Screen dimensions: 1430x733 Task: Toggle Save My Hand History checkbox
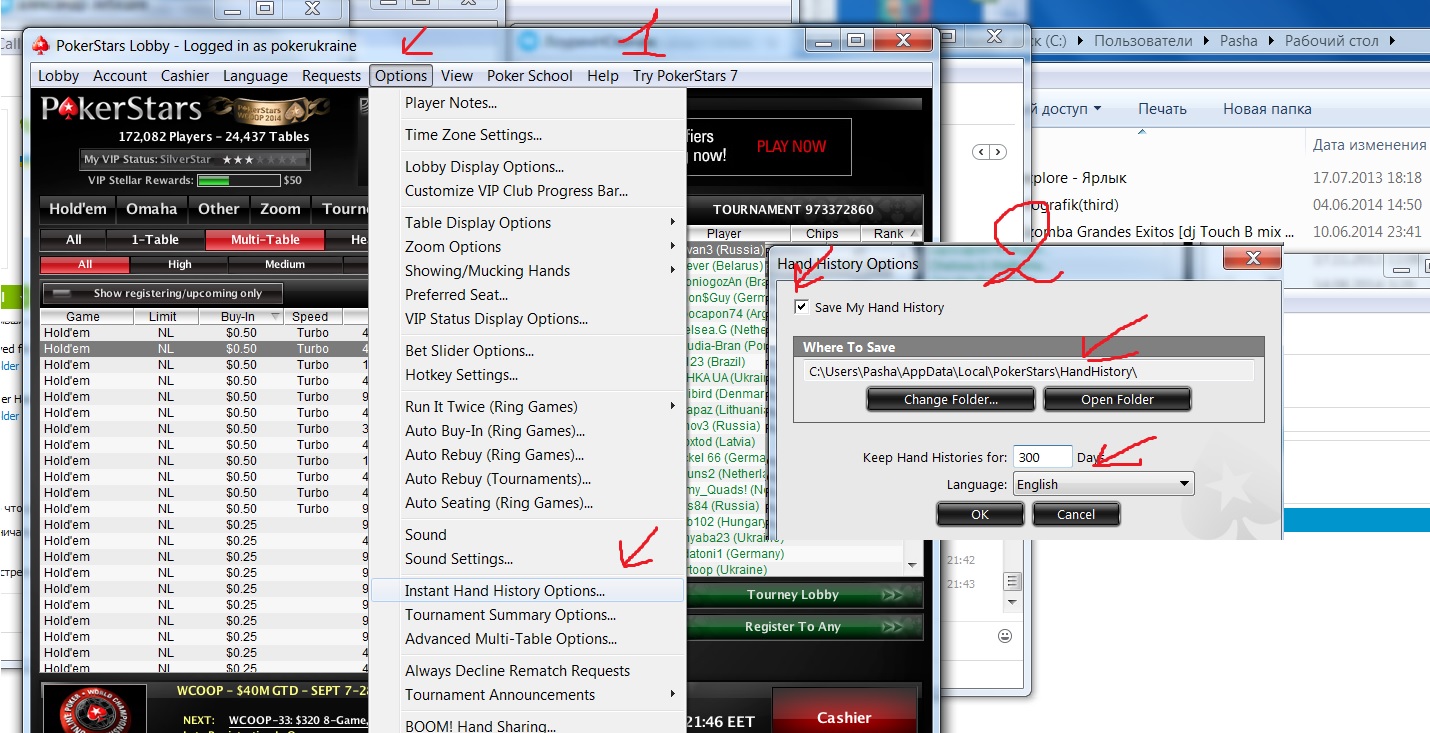(x=801, y=307)
